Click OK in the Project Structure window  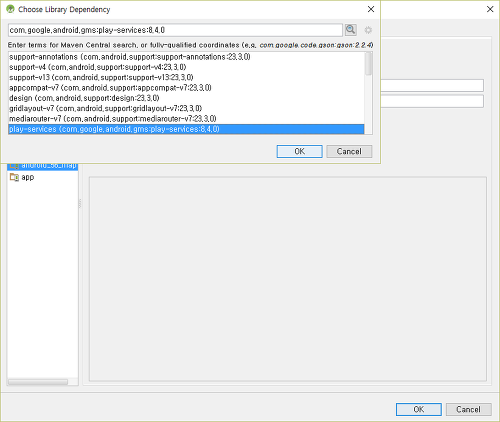[419, 409]
